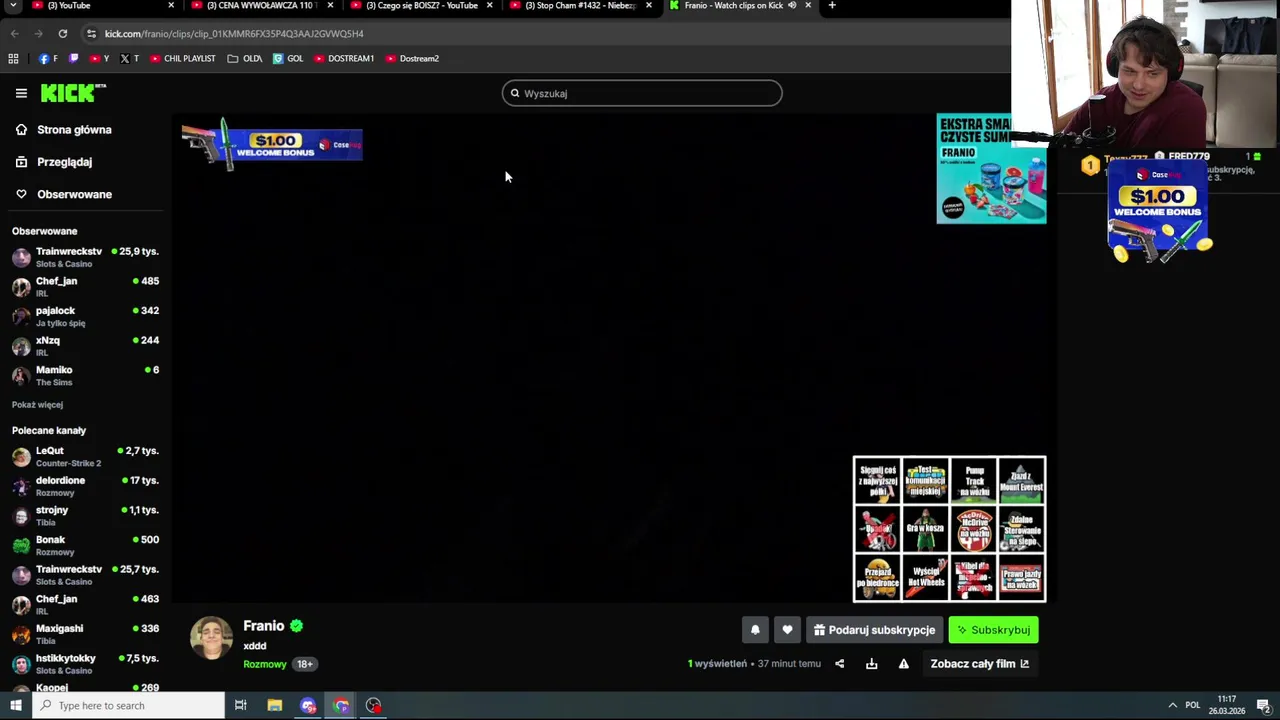
Task: Open recommended strojny channel
Action: (85, 515)
